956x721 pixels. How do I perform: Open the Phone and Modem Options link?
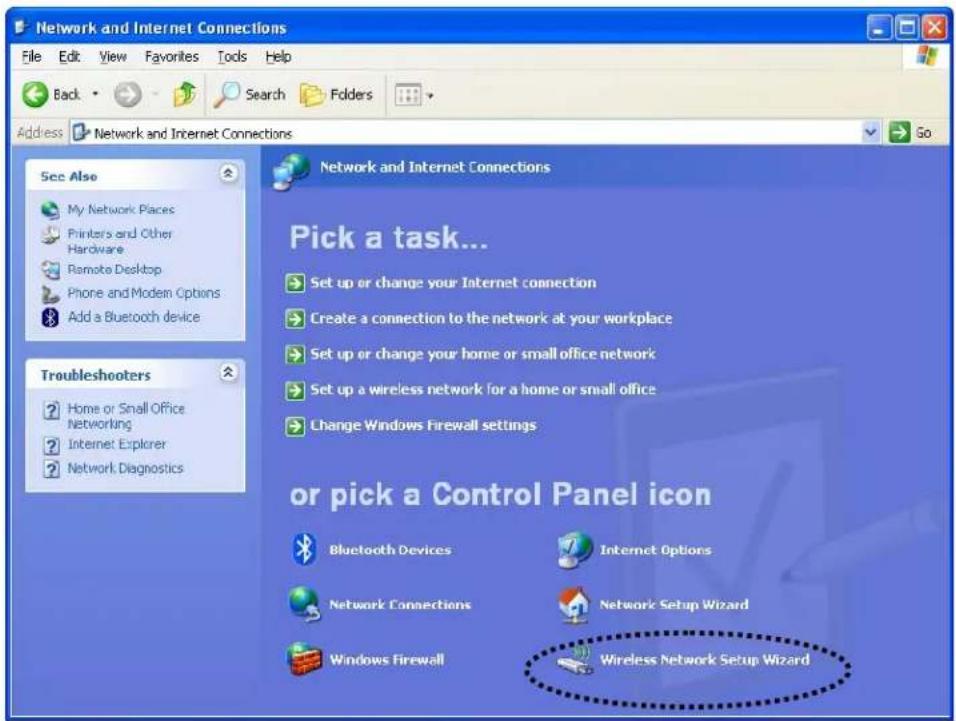click(x=143, y=293)
